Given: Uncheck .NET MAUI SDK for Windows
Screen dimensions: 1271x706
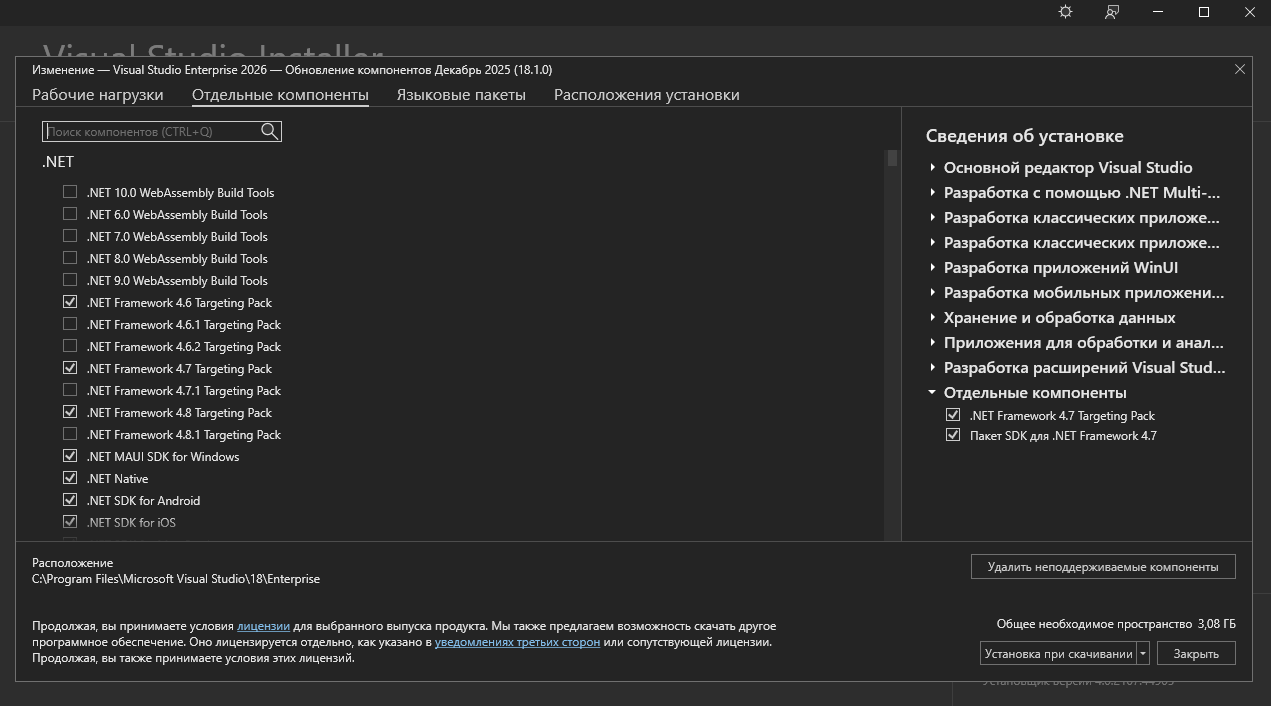Looking at the screenshot, I should click(70, 456).
